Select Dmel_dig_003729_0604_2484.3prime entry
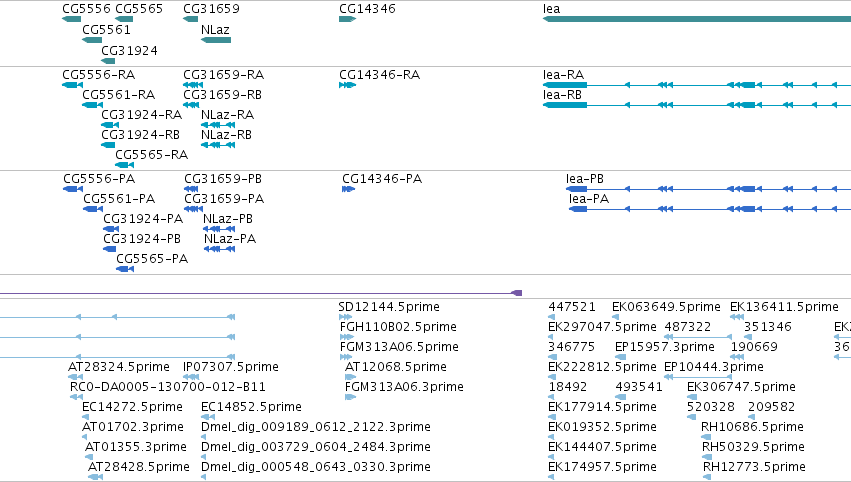 pos(316,447)
